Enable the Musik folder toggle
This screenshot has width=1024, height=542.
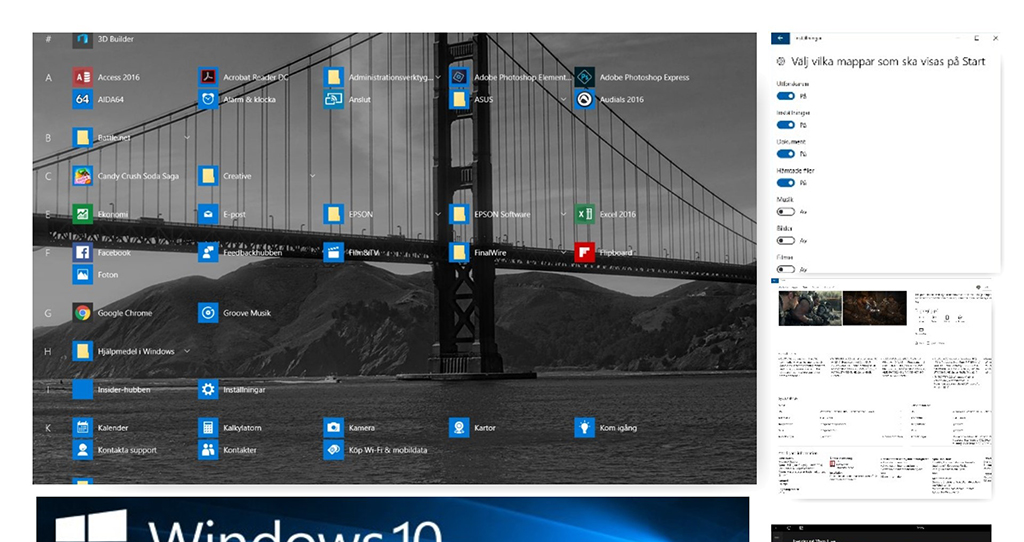coord(786,212)
